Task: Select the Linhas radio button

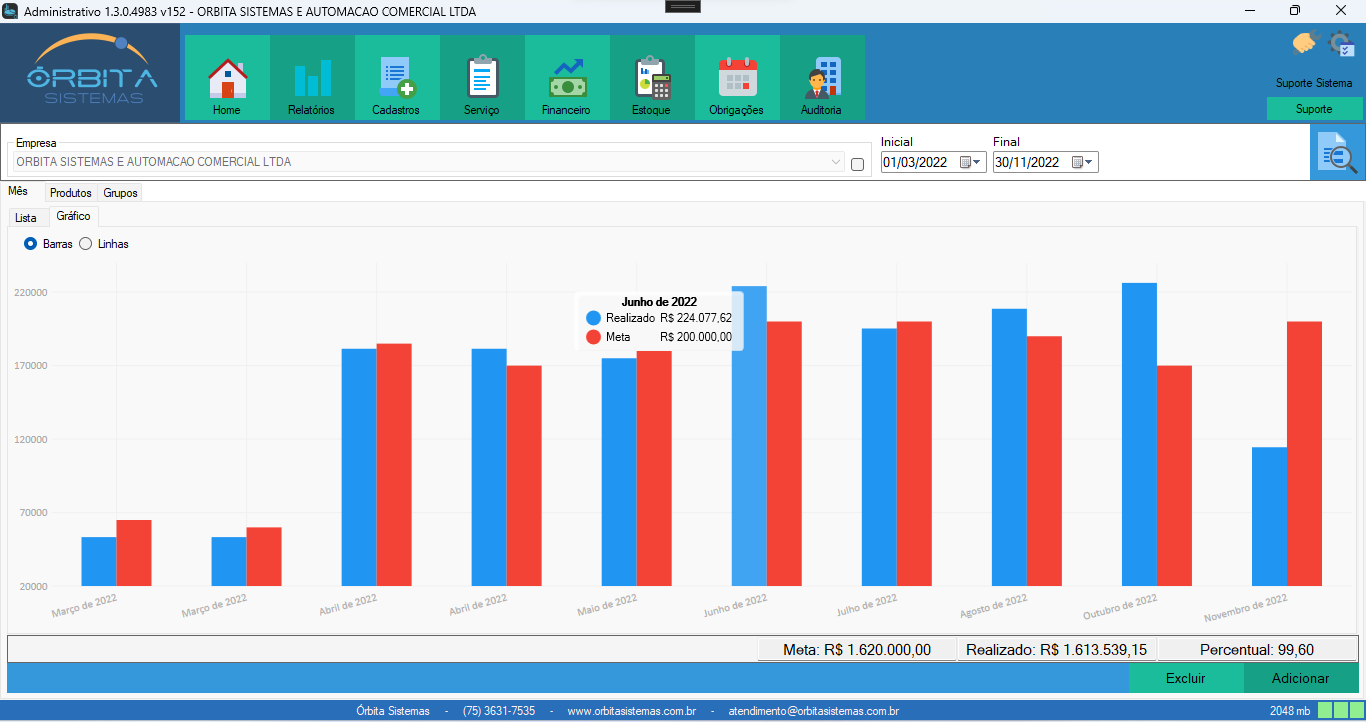Action: coord(86,244)
